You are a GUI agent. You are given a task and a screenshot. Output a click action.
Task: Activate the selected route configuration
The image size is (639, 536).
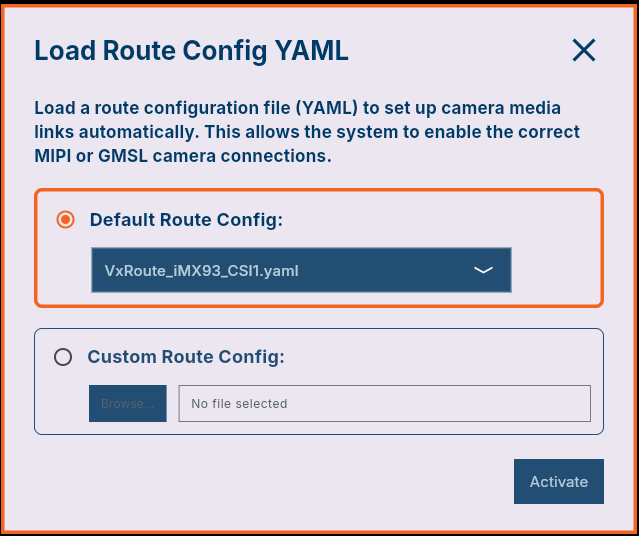(558, 482)
